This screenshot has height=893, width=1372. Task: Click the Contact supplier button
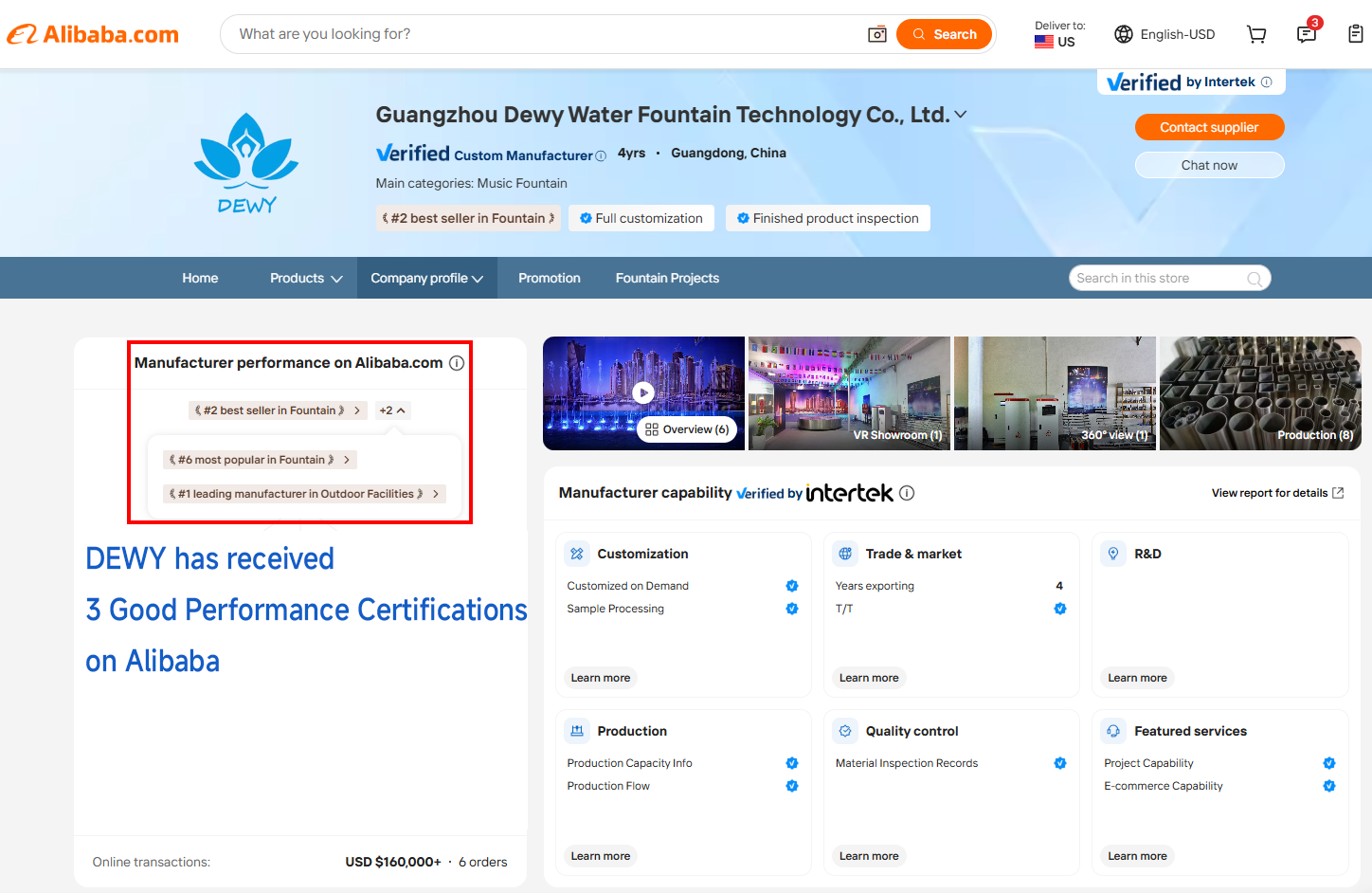pyautogui.click(x=1209, y=127)
